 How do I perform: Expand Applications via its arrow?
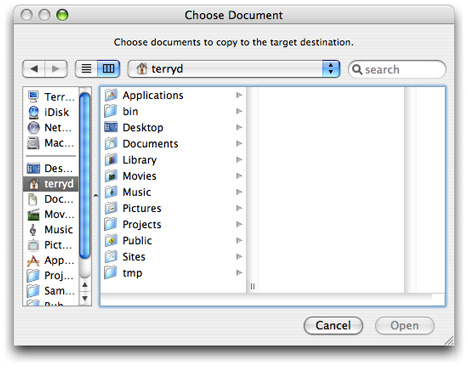(239, 95)
